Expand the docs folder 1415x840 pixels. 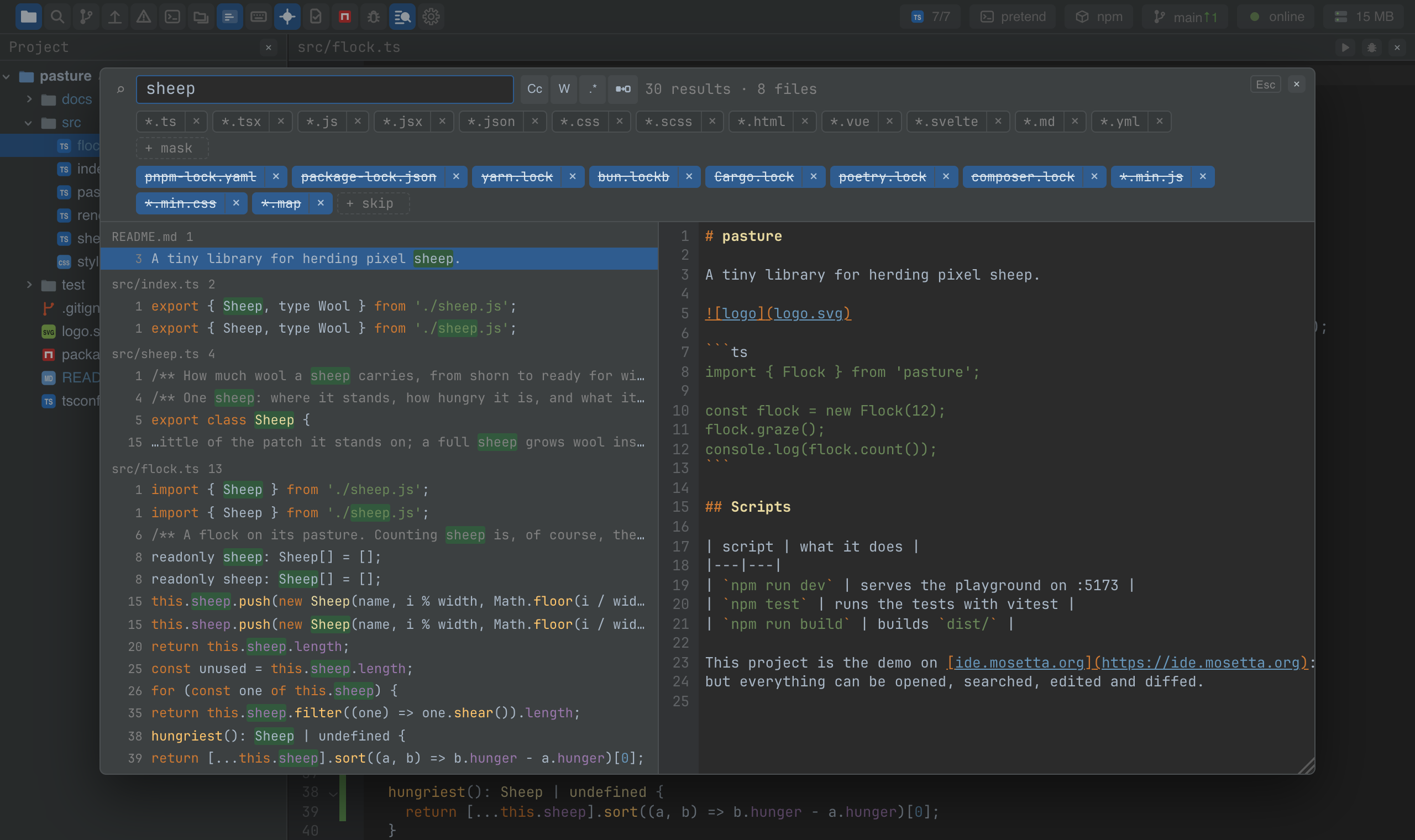tap(29, 99)
